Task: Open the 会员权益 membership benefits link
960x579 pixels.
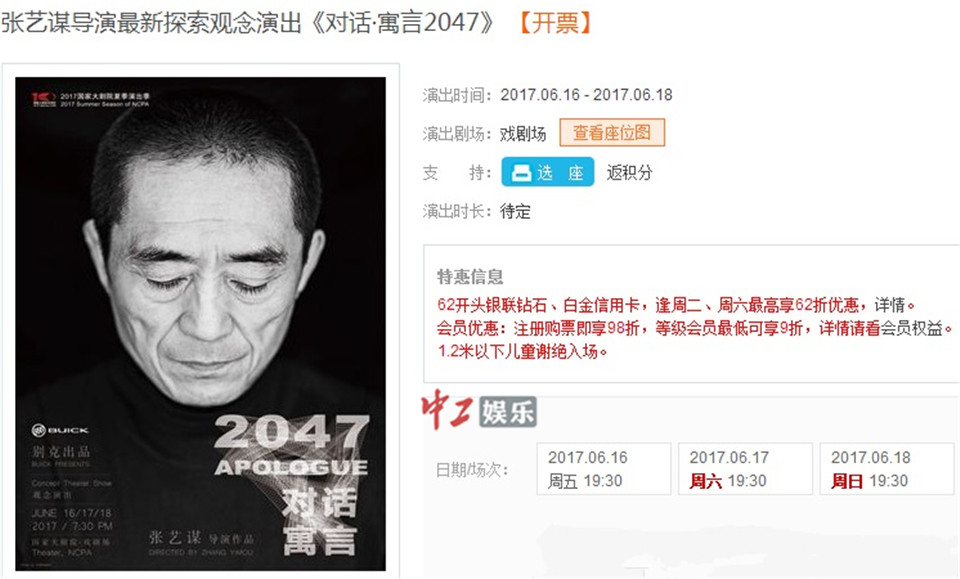Action: tap(911, 329)
